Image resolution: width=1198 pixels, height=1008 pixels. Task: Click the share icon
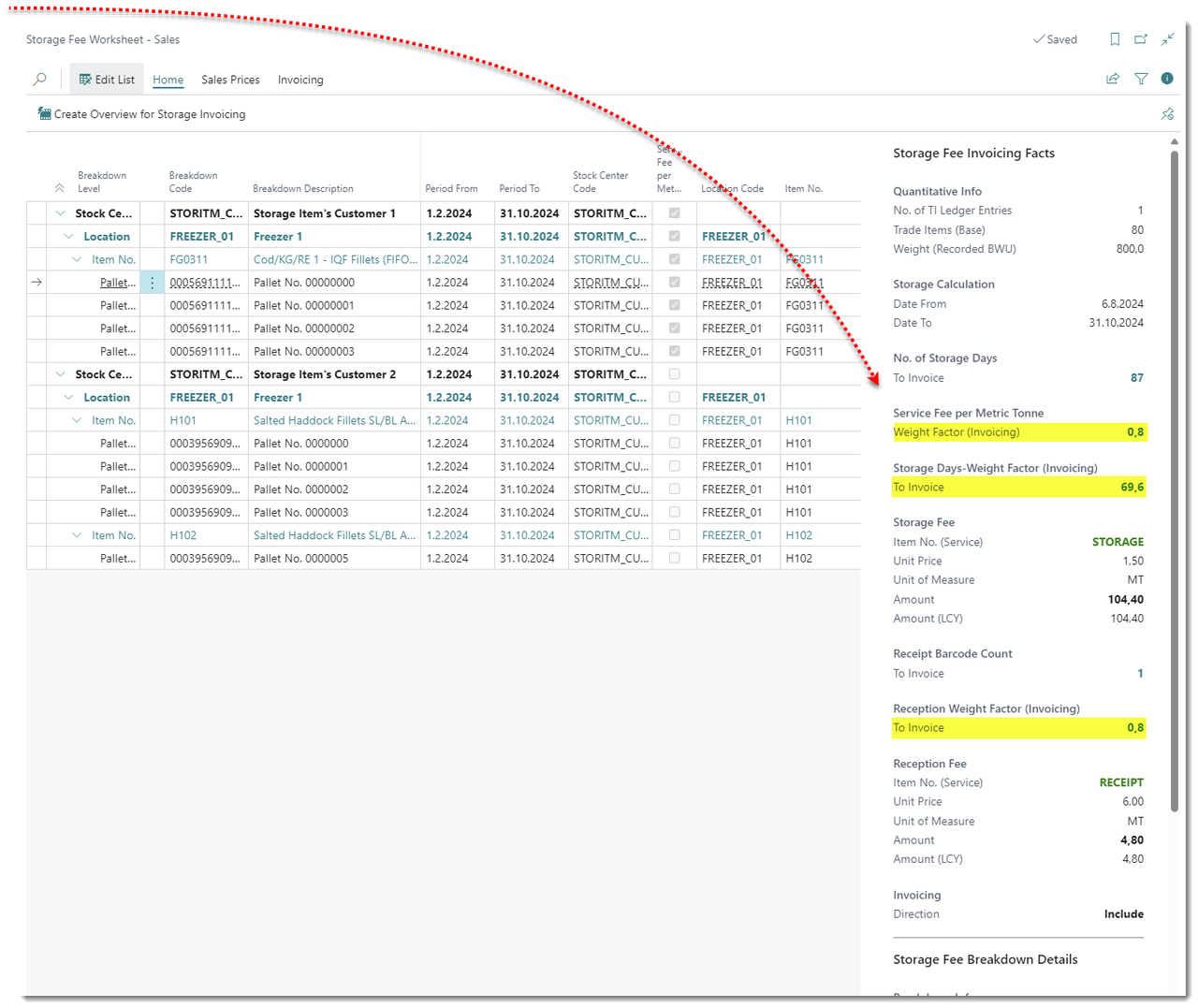coord(1113,80)
